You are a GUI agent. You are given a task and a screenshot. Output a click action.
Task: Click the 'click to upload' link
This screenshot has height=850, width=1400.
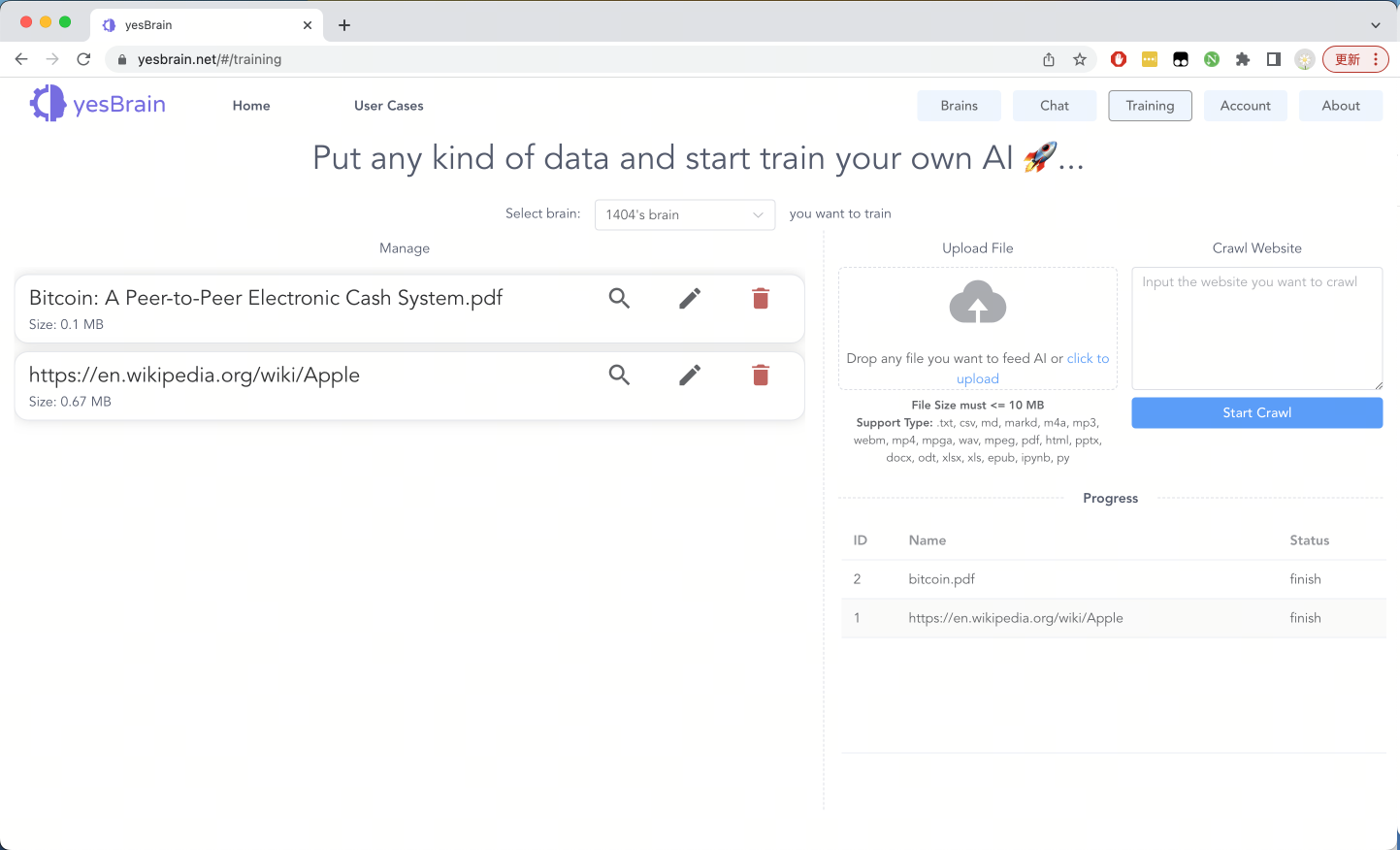(1033, 369)
